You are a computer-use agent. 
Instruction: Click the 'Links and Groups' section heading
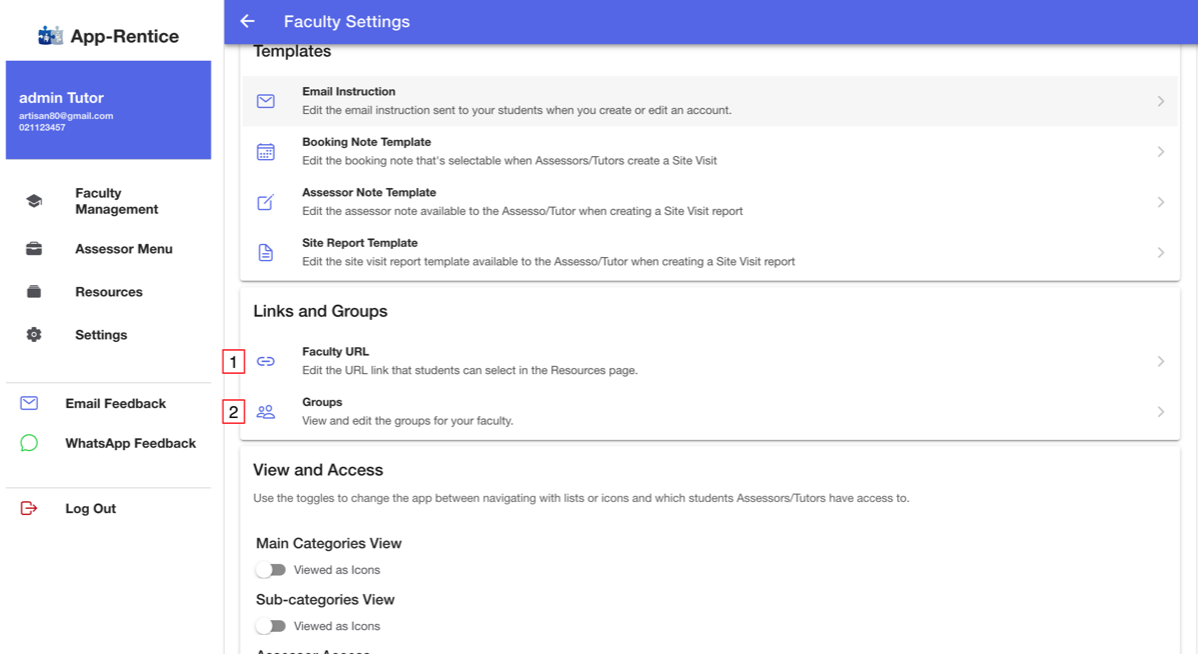(x=320, y=311)
